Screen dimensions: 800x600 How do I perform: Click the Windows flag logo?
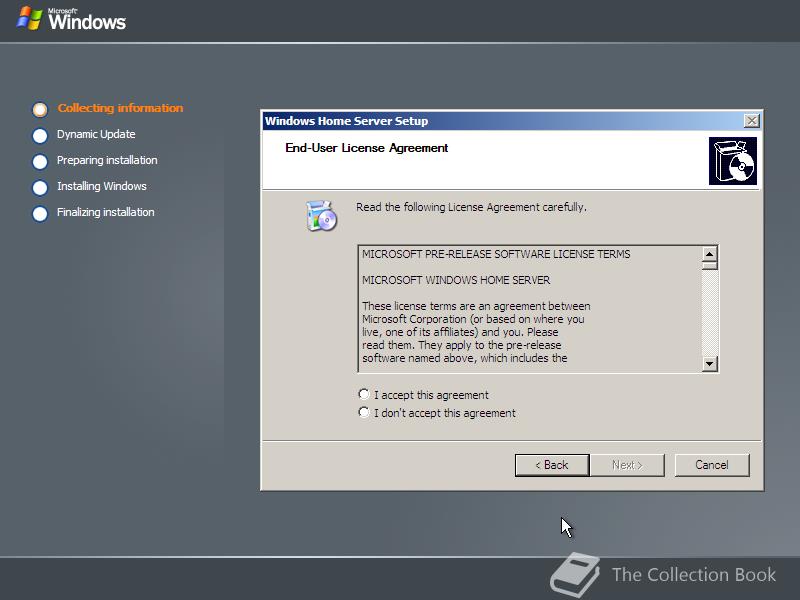pos(30,18)
